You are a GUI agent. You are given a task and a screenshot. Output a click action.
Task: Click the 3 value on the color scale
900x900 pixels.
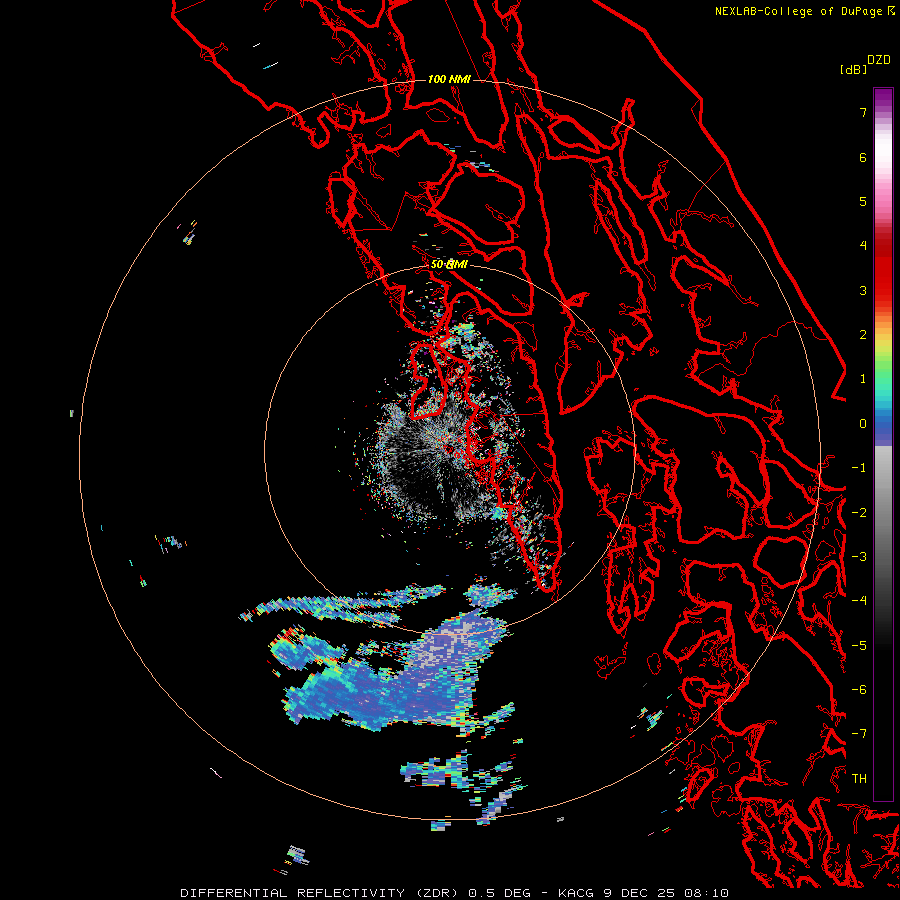click(x=863, y=290)
